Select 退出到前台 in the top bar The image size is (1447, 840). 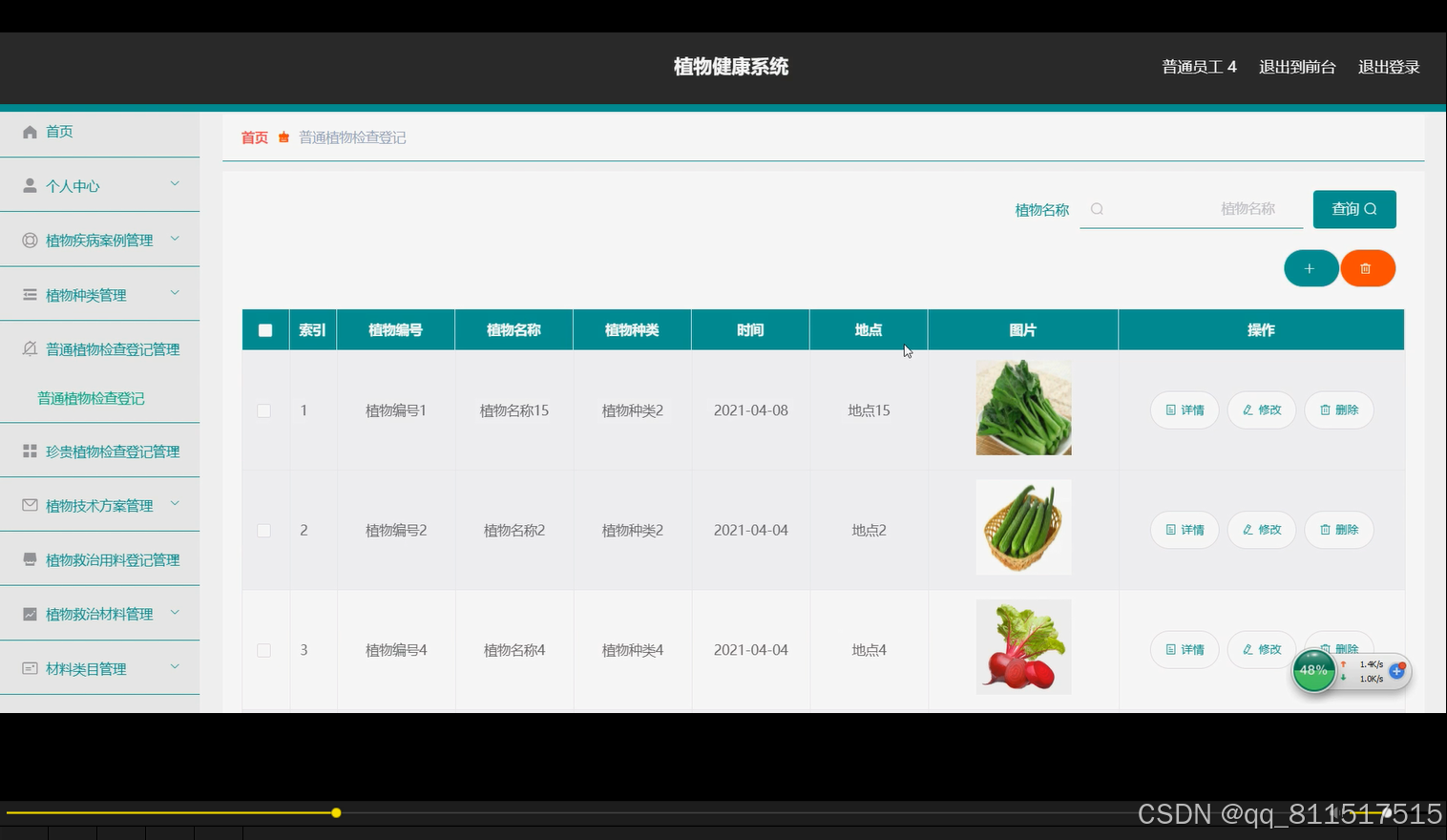point(1296,66)
